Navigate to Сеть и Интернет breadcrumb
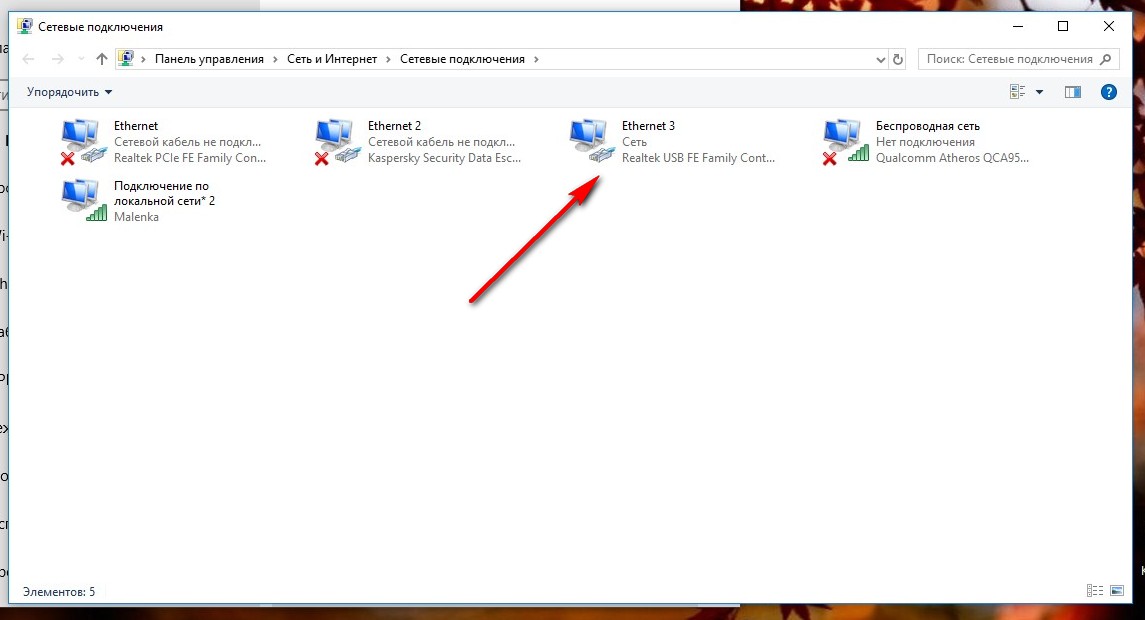Viewport: 1145px width, 620px height. click(332, 59)
